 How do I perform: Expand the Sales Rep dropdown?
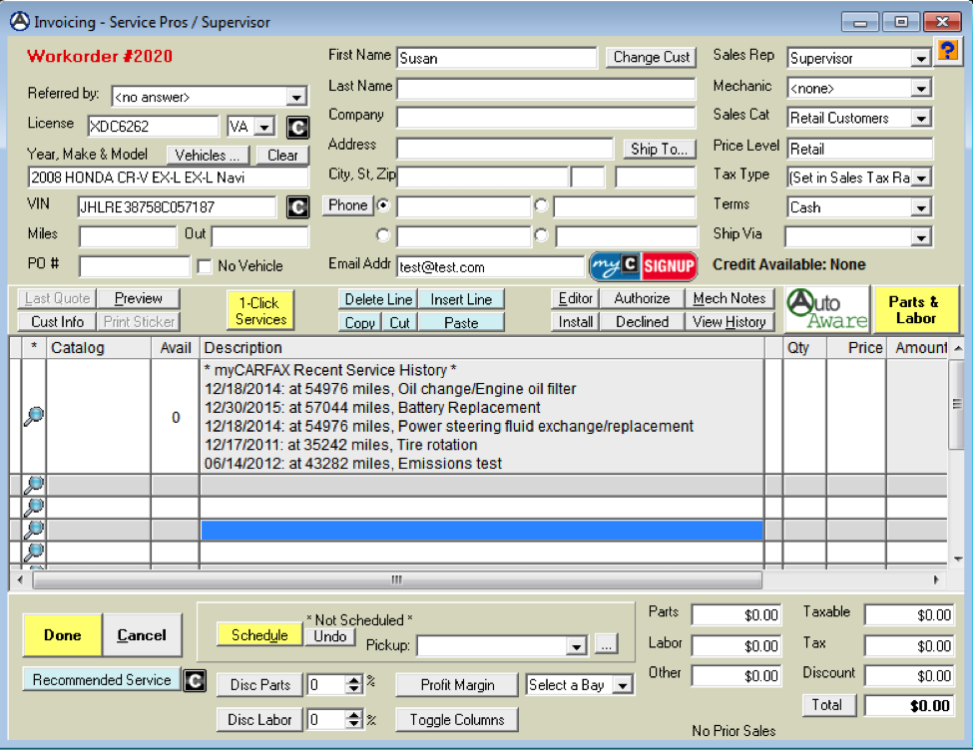pyautogui.click(x=921, y=58)
